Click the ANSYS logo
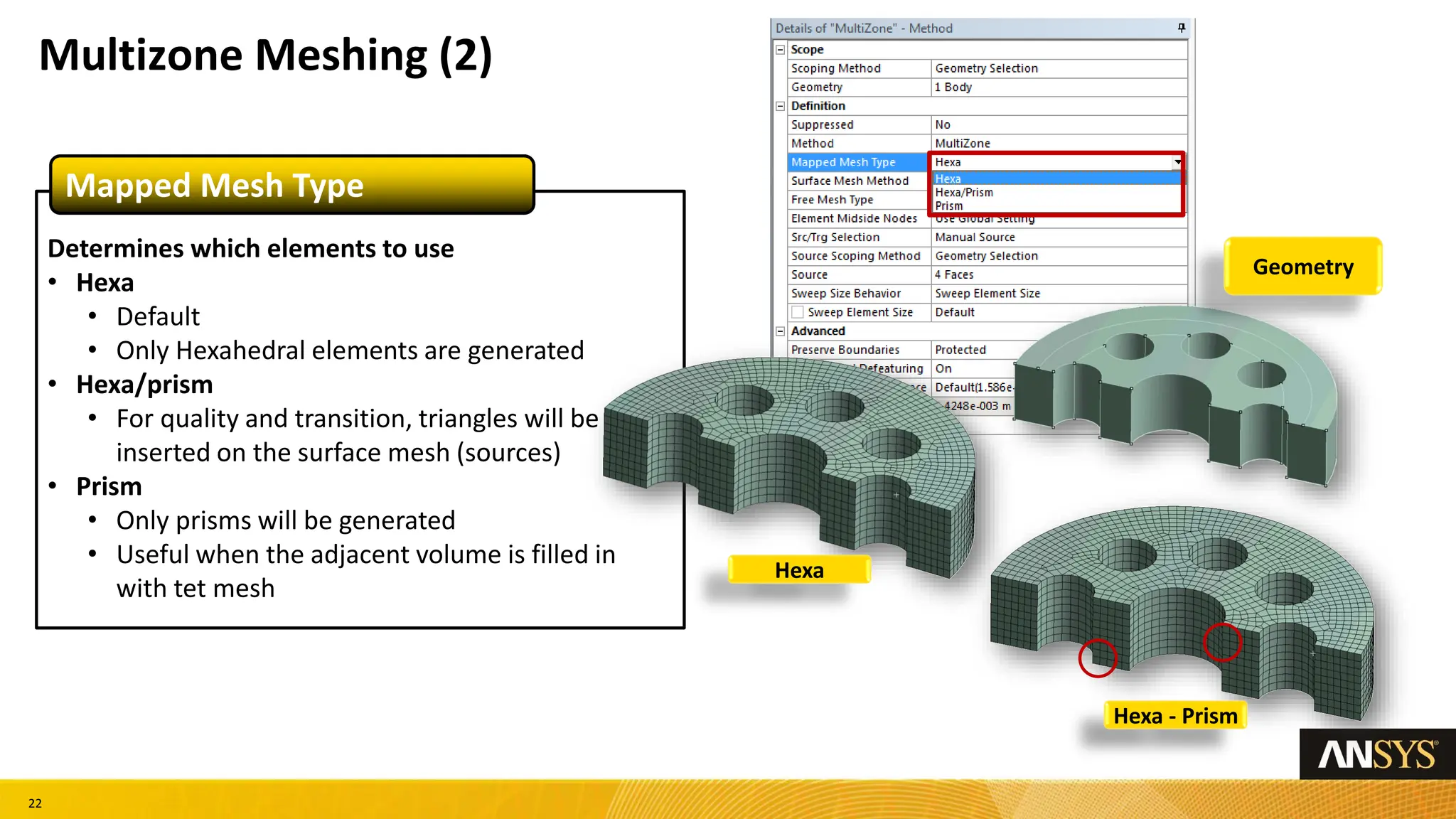 point(1377,754)
